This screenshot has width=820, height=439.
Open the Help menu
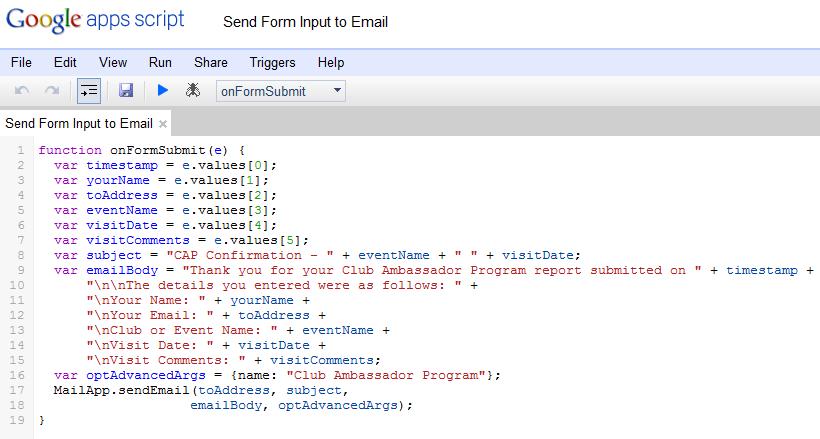click(x=331, y=63)
